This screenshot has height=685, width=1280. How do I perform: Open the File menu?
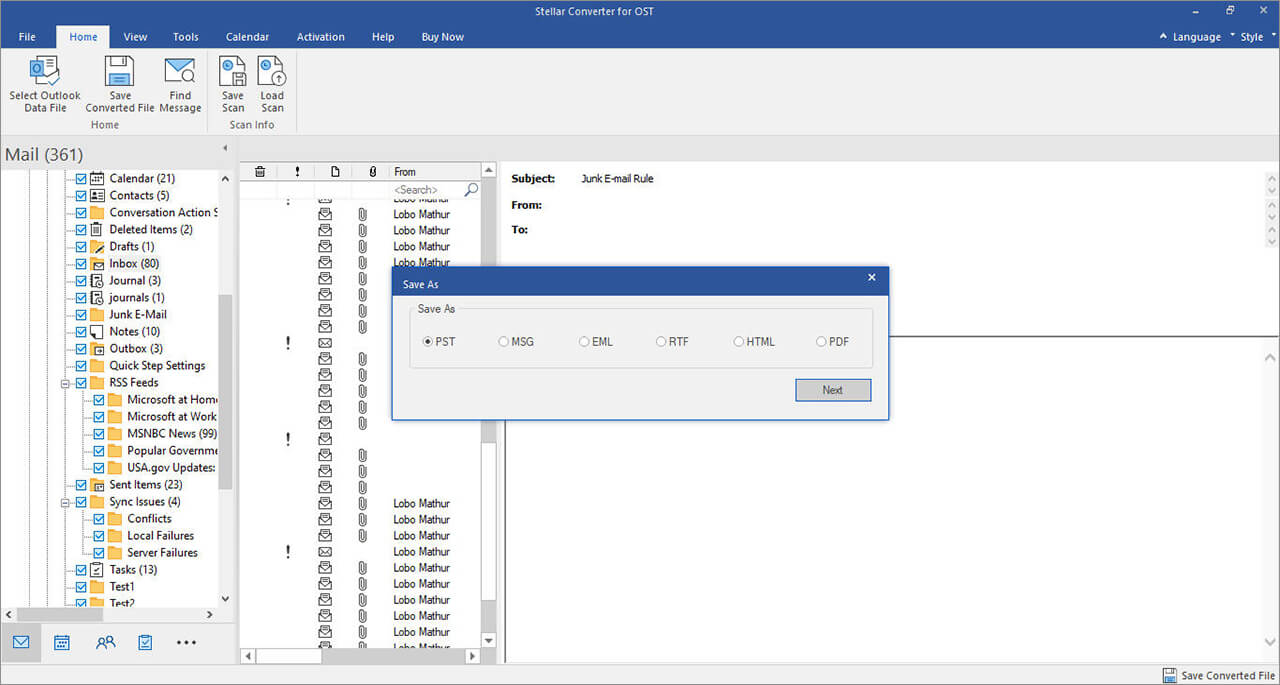pyautogui.click(x=27, y=37)
